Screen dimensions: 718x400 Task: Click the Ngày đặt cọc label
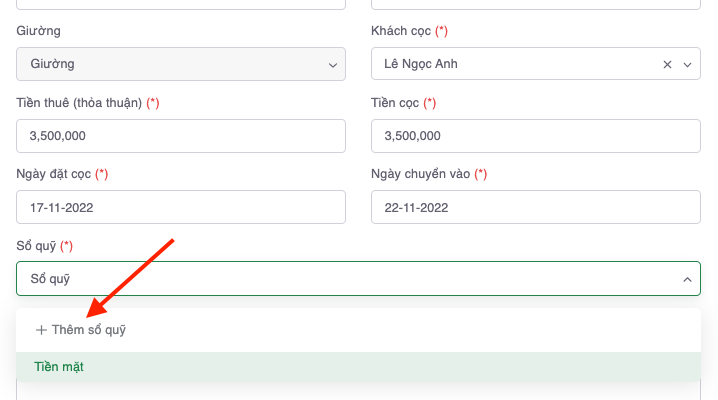pyautogui.click(x=54, y=174)
